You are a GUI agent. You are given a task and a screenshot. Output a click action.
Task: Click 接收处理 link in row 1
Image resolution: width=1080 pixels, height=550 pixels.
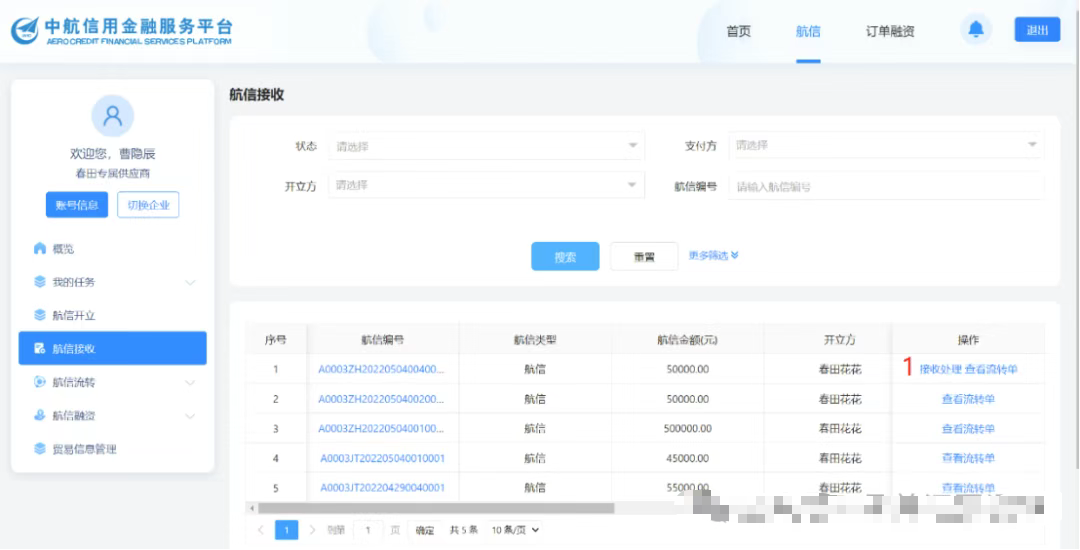tap(940, 369)
